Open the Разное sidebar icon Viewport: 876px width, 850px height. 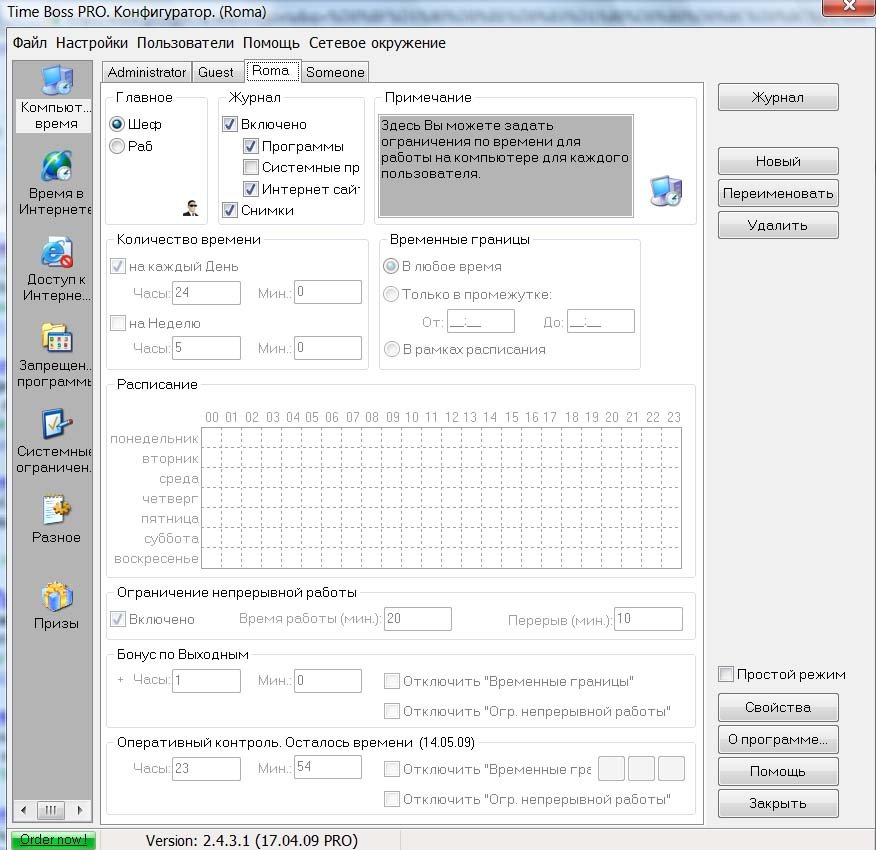coord(56,510)
